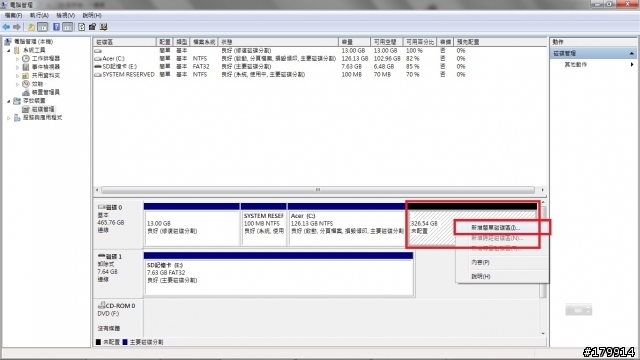Click drive icon of the Acer (C:) row
640x360 pixels.
[x=98, y=59]
